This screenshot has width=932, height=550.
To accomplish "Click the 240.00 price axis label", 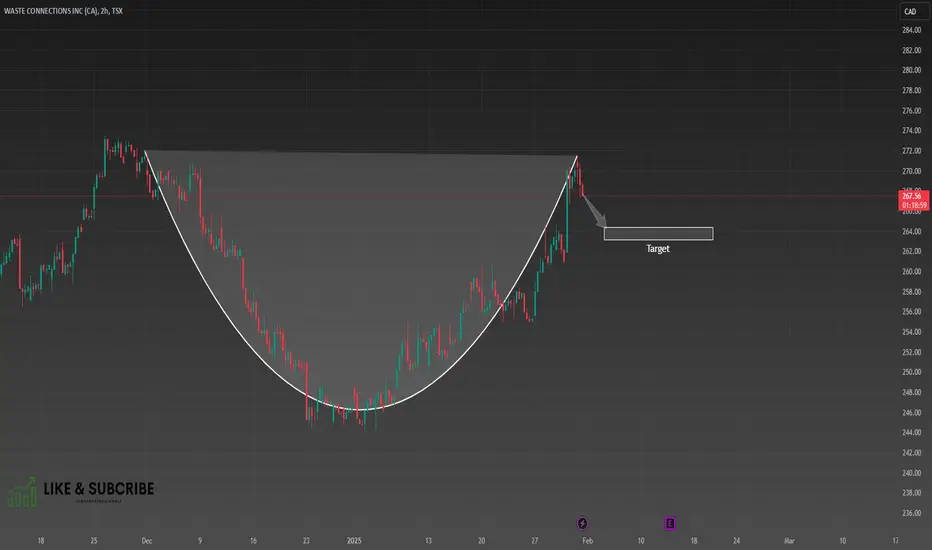I will coord(911,473).
